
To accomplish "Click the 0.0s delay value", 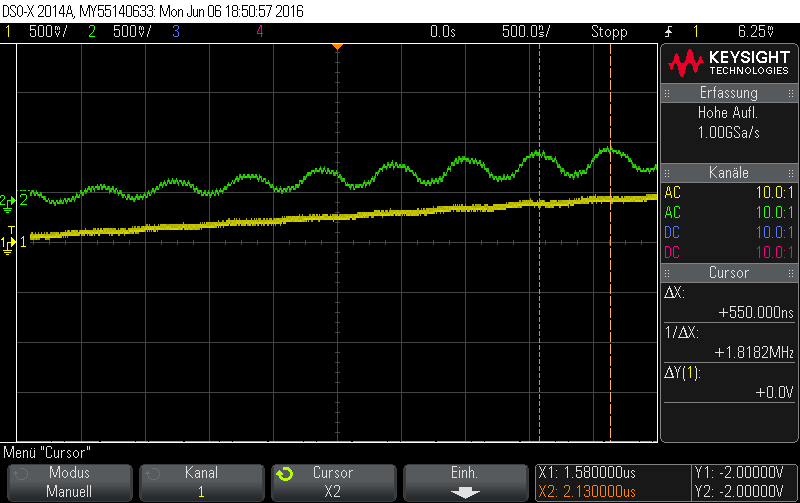I will [442, 32].
